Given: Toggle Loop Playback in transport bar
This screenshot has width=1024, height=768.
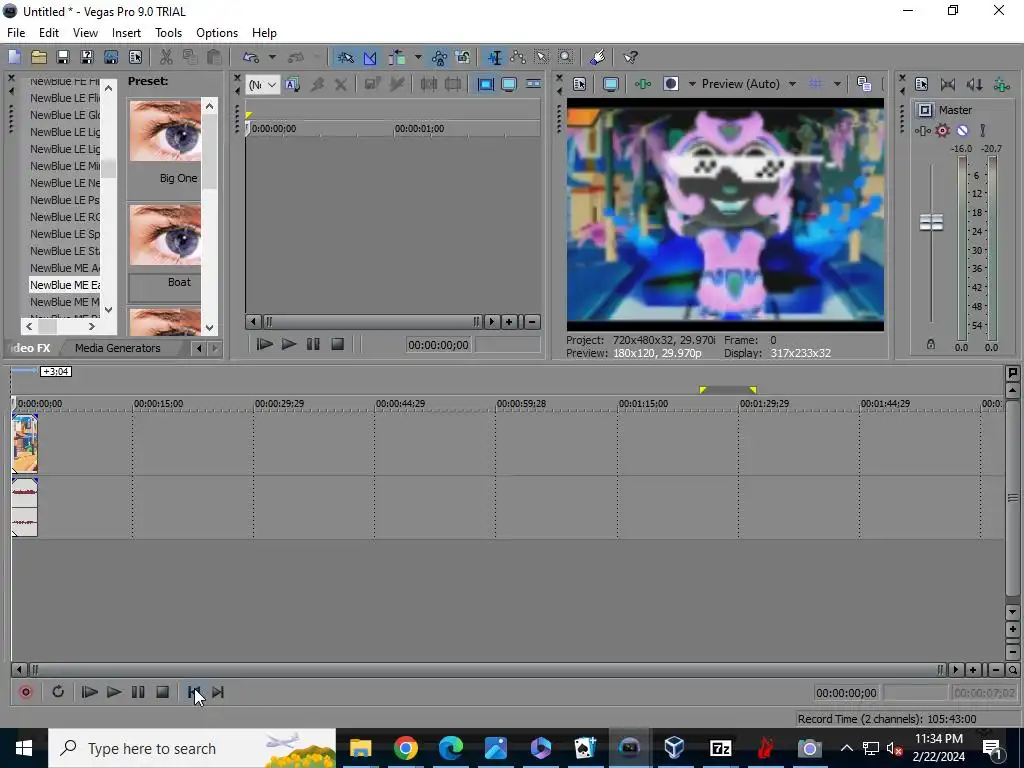Looking at the screenshot, I should [58, 692].
